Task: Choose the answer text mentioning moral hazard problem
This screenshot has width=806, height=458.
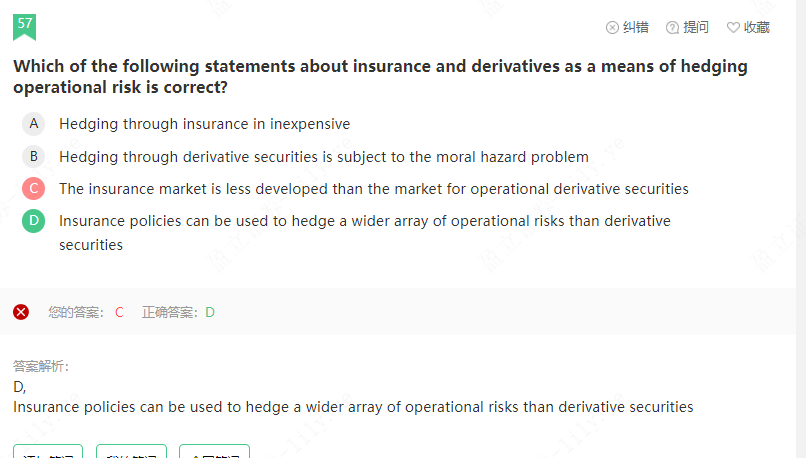Action: (x=323, y=156)
